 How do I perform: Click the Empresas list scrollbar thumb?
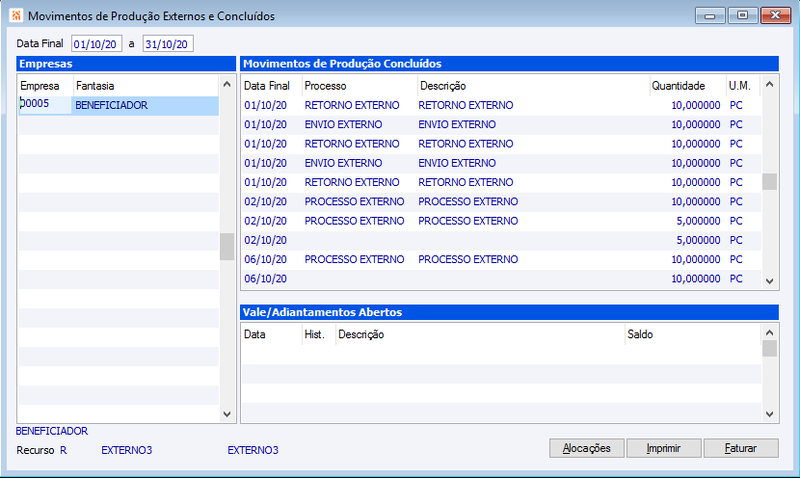tap(227, 247)
